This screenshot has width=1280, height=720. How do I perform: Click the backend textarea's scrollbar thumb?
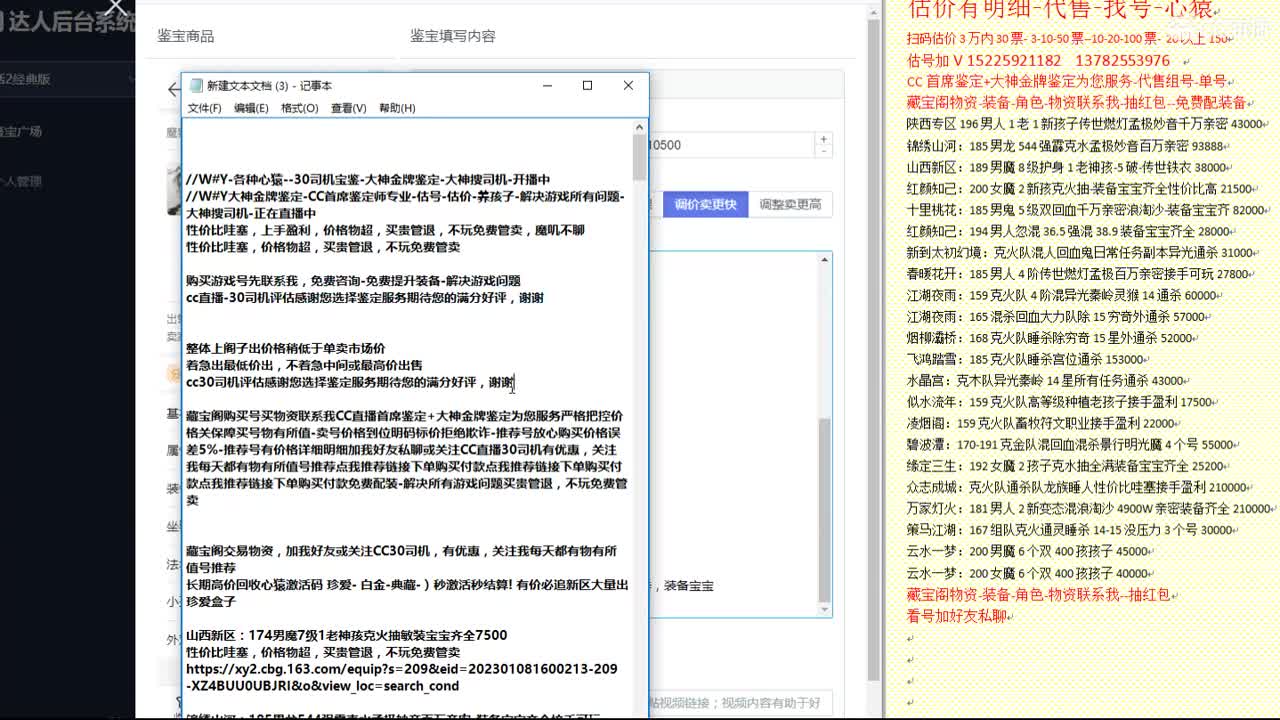tap(825, 508)
